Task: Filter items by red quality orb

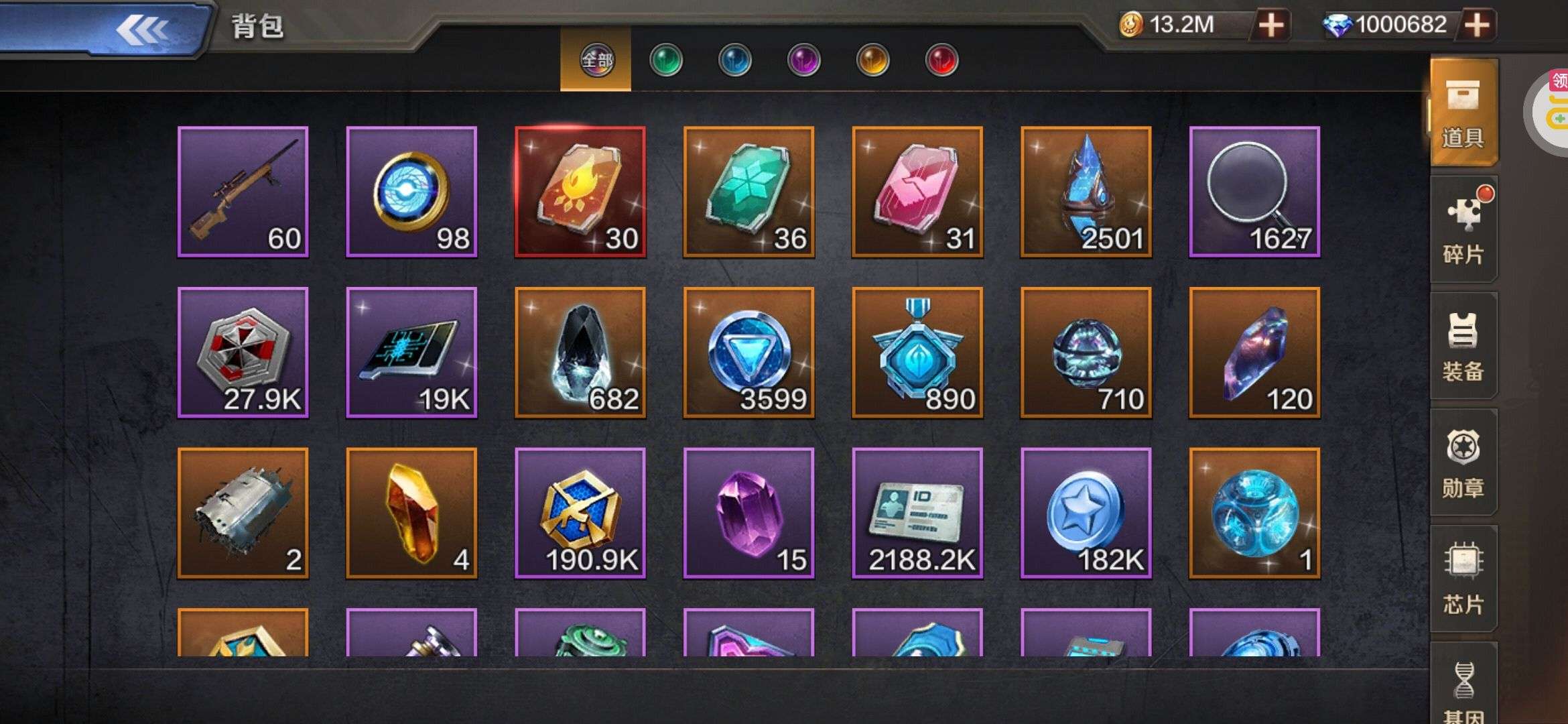Action: (x=942, y=60)
